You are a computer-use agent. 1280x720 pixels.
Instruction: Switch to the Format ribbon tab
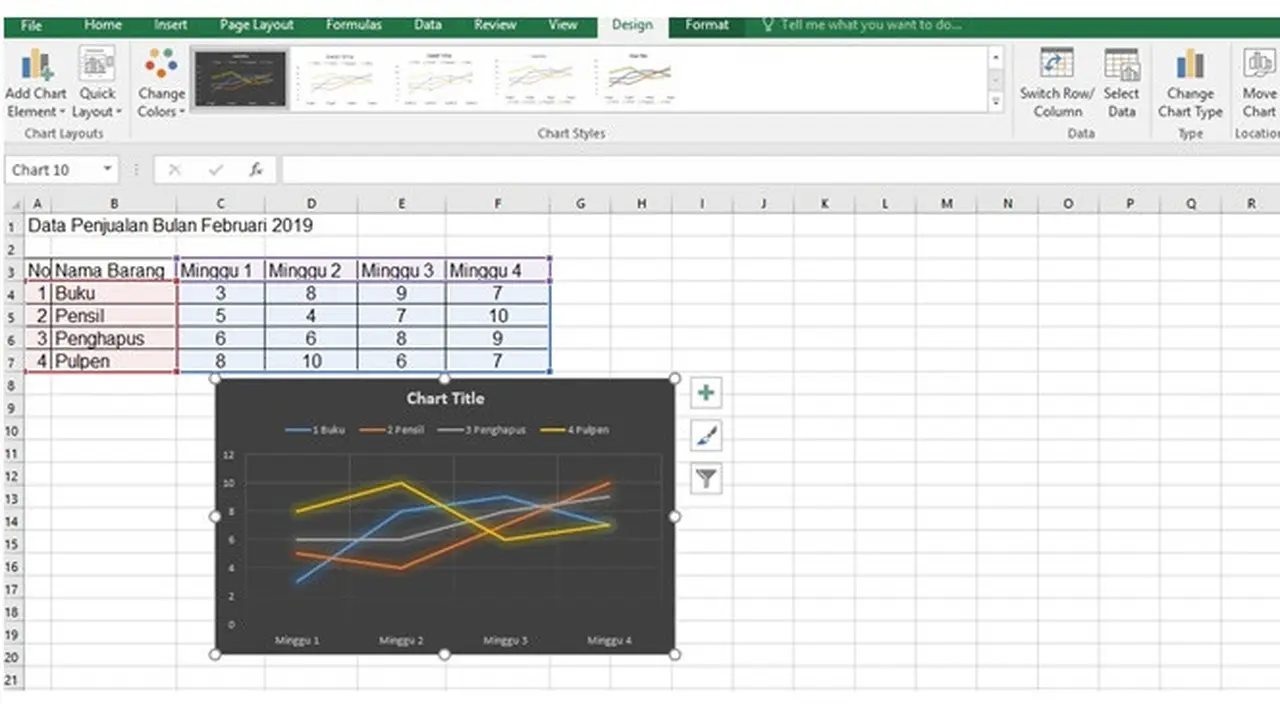click(706, 24)
